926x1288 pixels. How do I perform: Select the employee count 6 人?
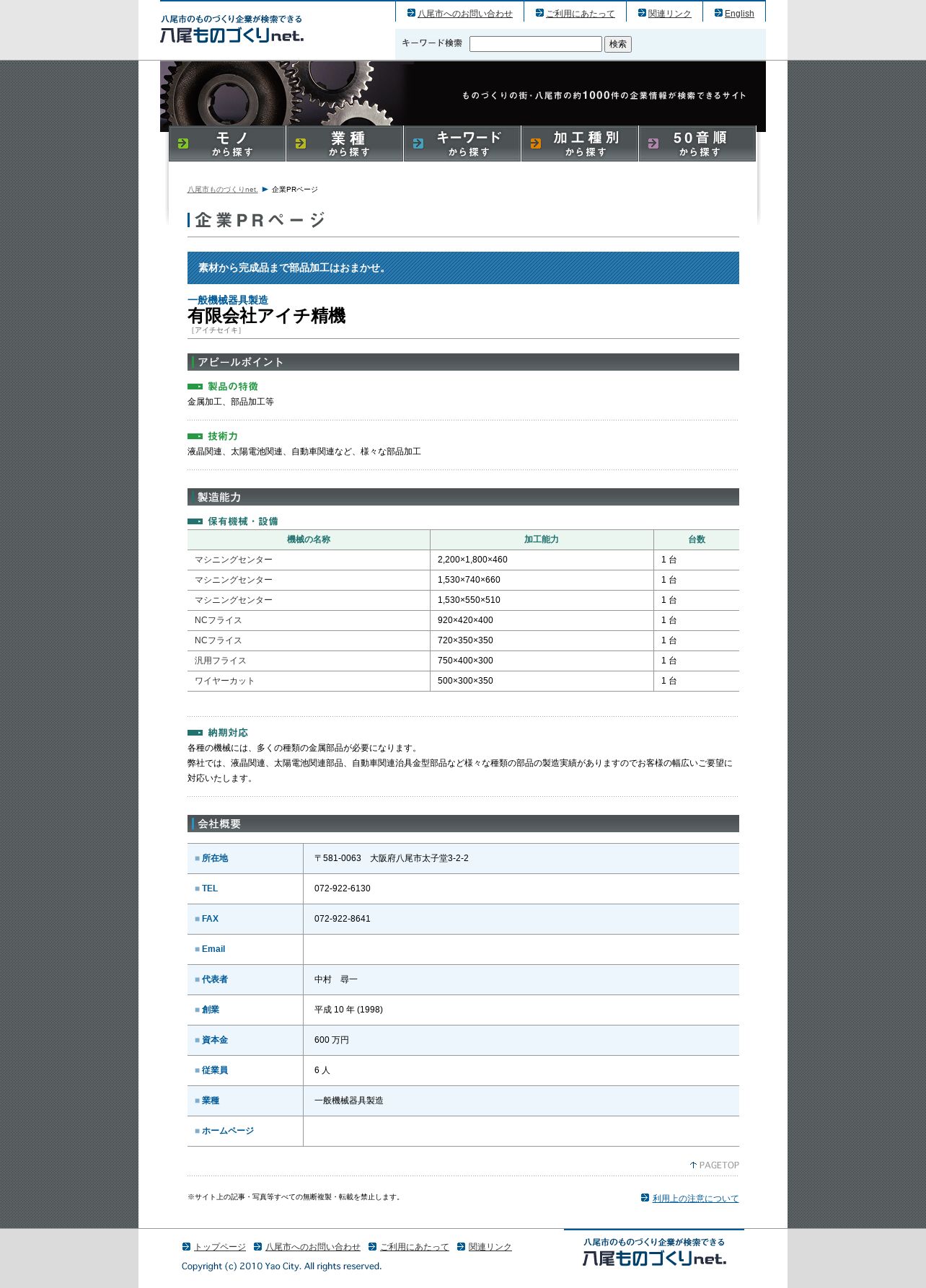click(322, 1070)
